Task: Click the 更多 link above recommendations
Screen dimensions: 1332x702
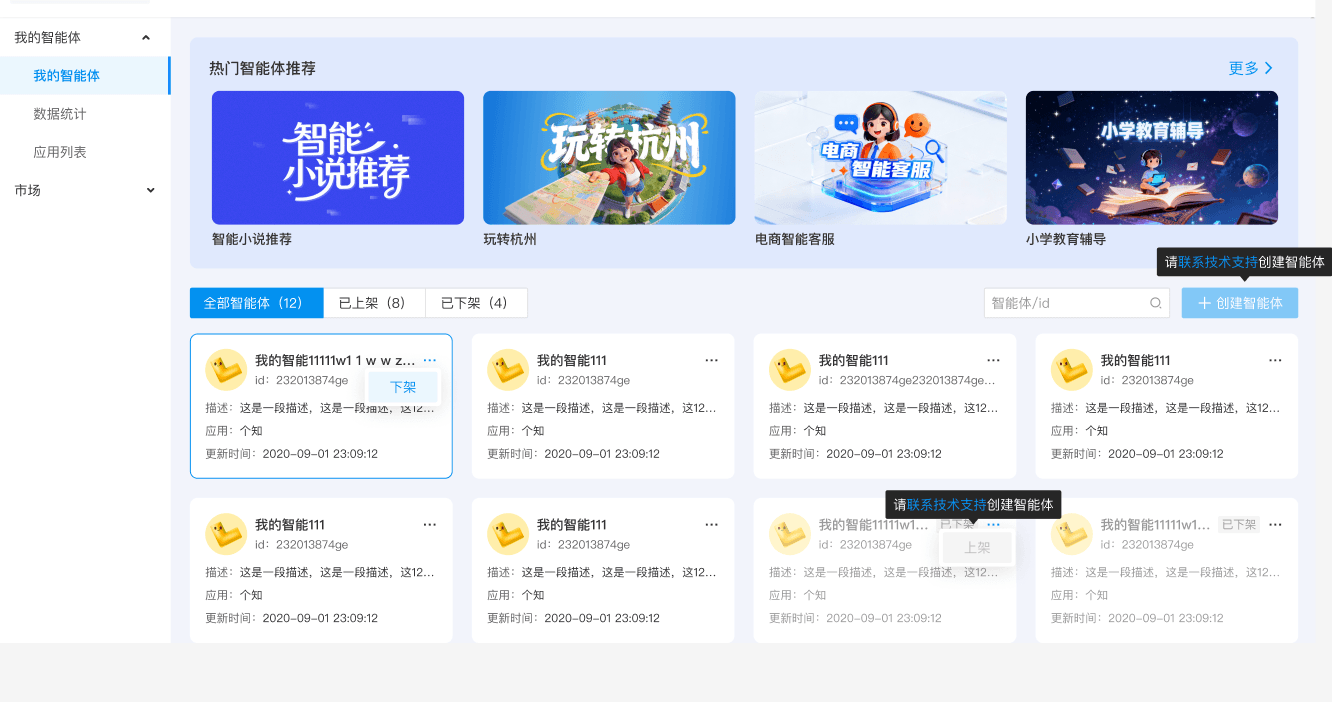Action: [1252, 68]
